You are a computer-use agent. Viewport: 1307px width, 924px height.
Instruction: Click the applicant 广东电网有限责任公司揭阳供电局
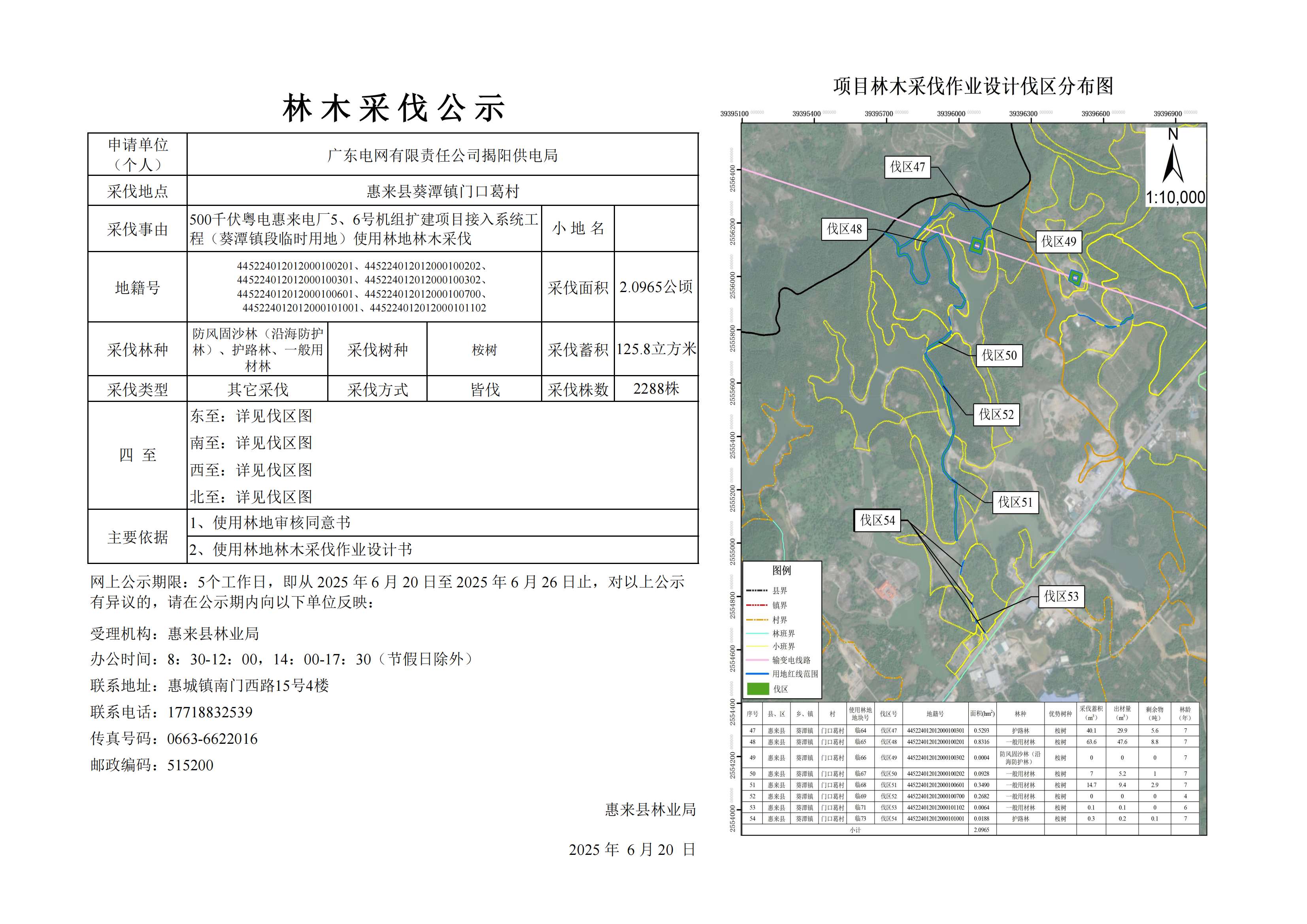pos(442,155)
